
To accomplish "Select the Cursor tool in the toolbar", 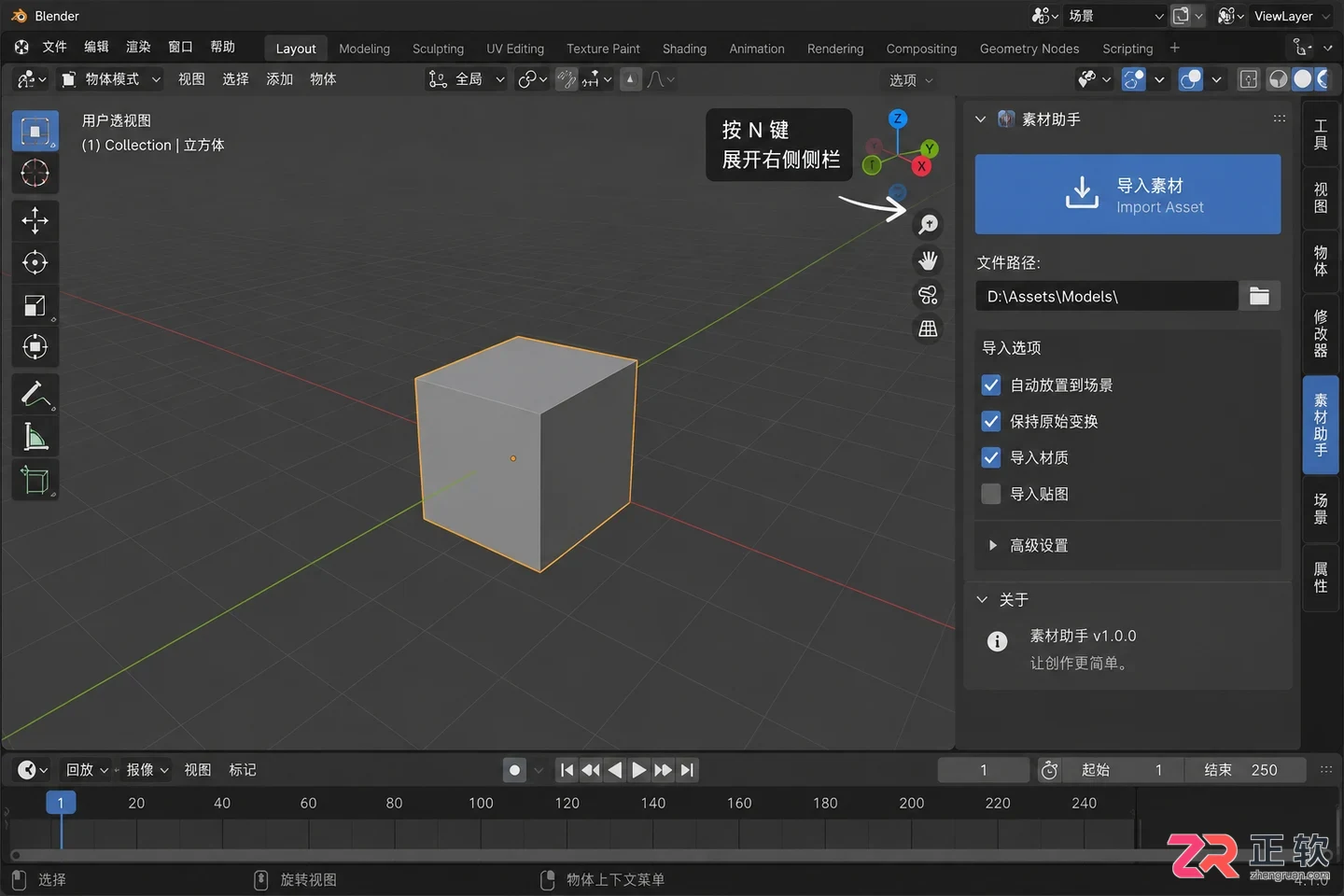I will [x=35, y=173].
